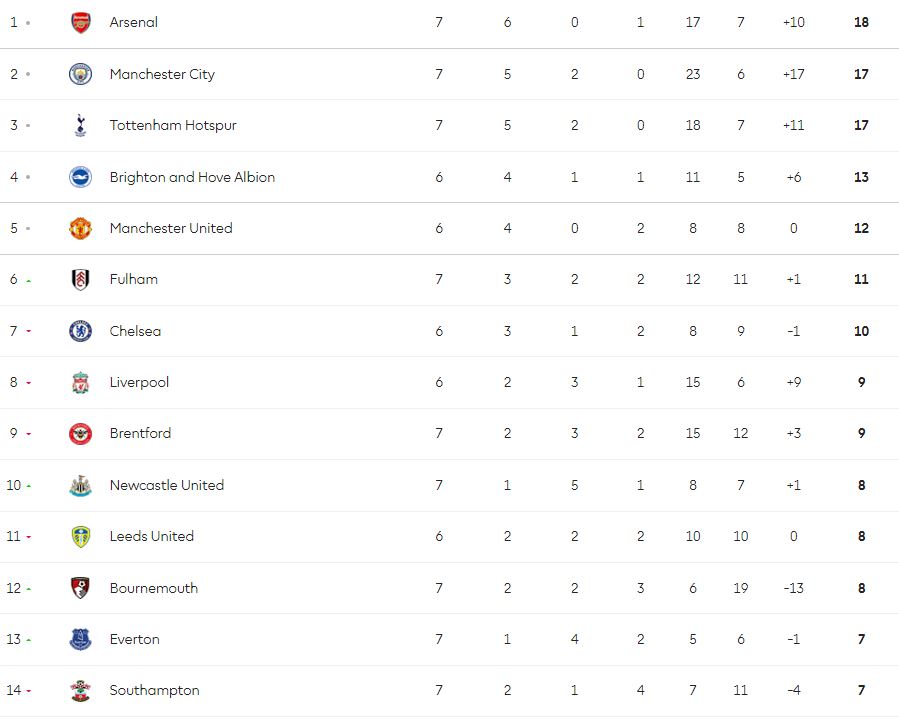
Task: Click Chelsea's red position-down arrow
Action: pyautogui.click(x=28, y=332)
